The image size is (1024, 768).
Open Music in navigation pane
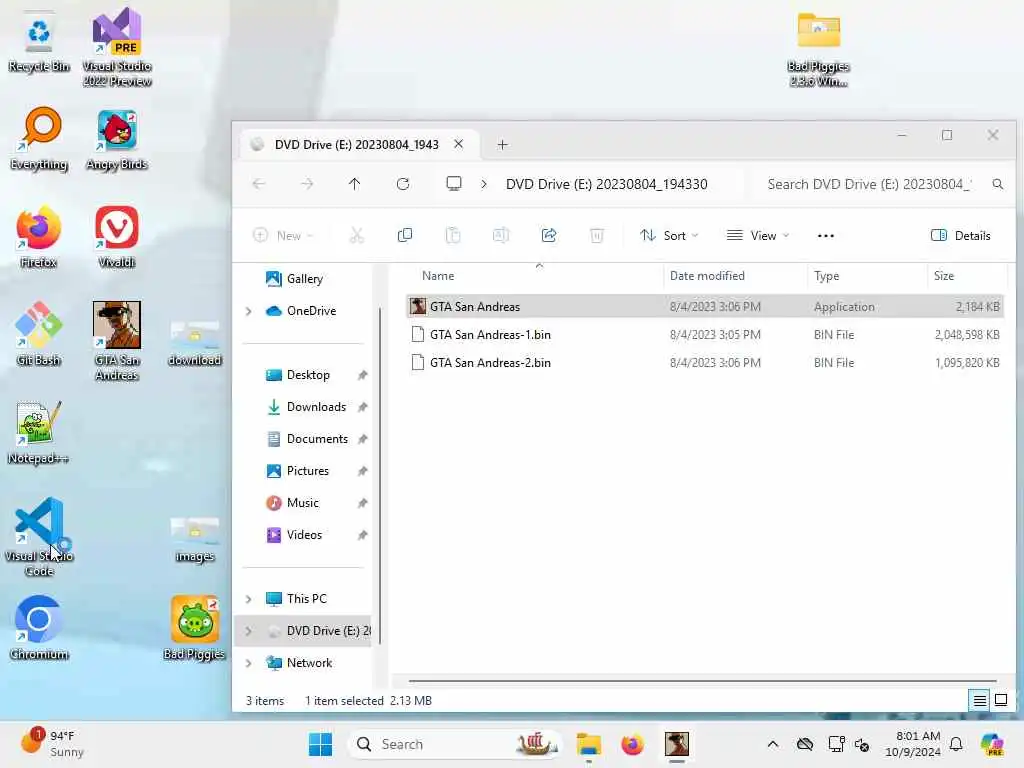tap(302, 503)
